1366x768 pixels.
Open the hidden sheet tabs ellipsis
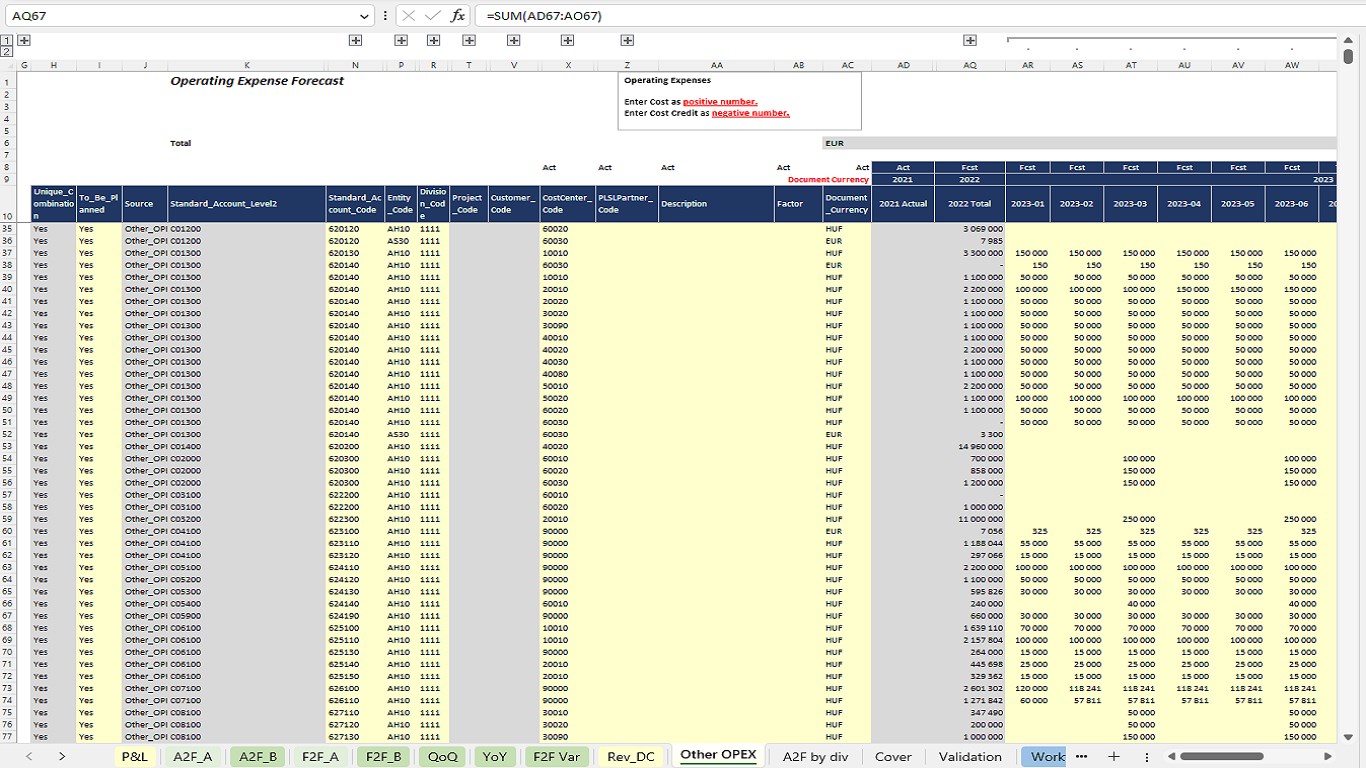(1081, 756)
